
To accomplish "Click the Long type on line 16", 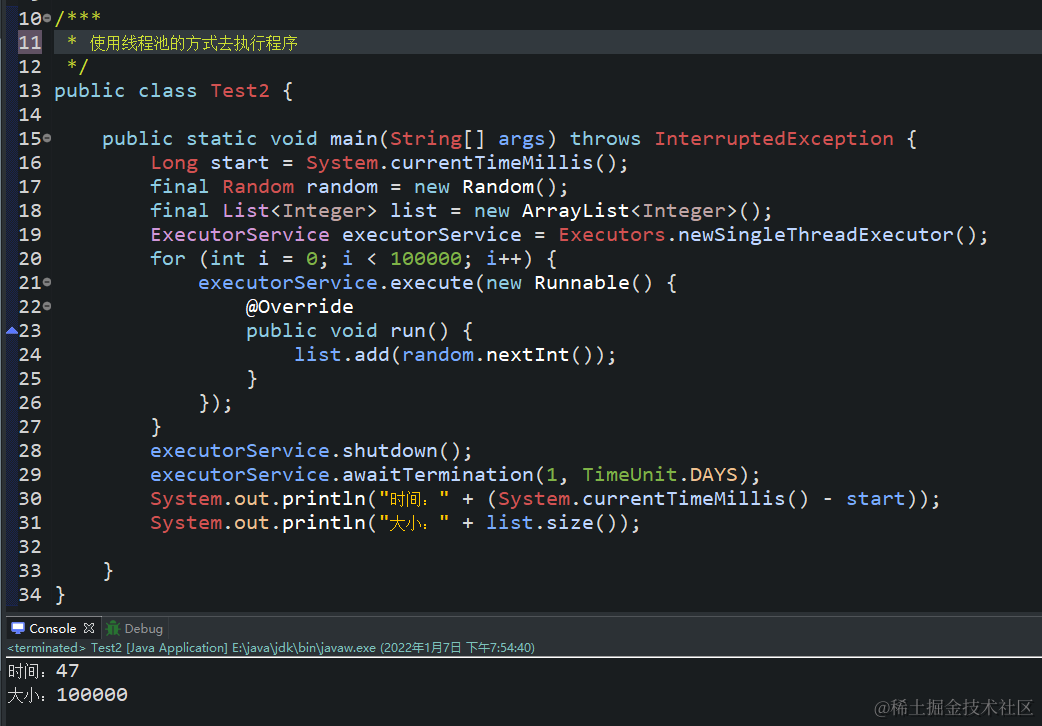I will [x=174, y=163].
